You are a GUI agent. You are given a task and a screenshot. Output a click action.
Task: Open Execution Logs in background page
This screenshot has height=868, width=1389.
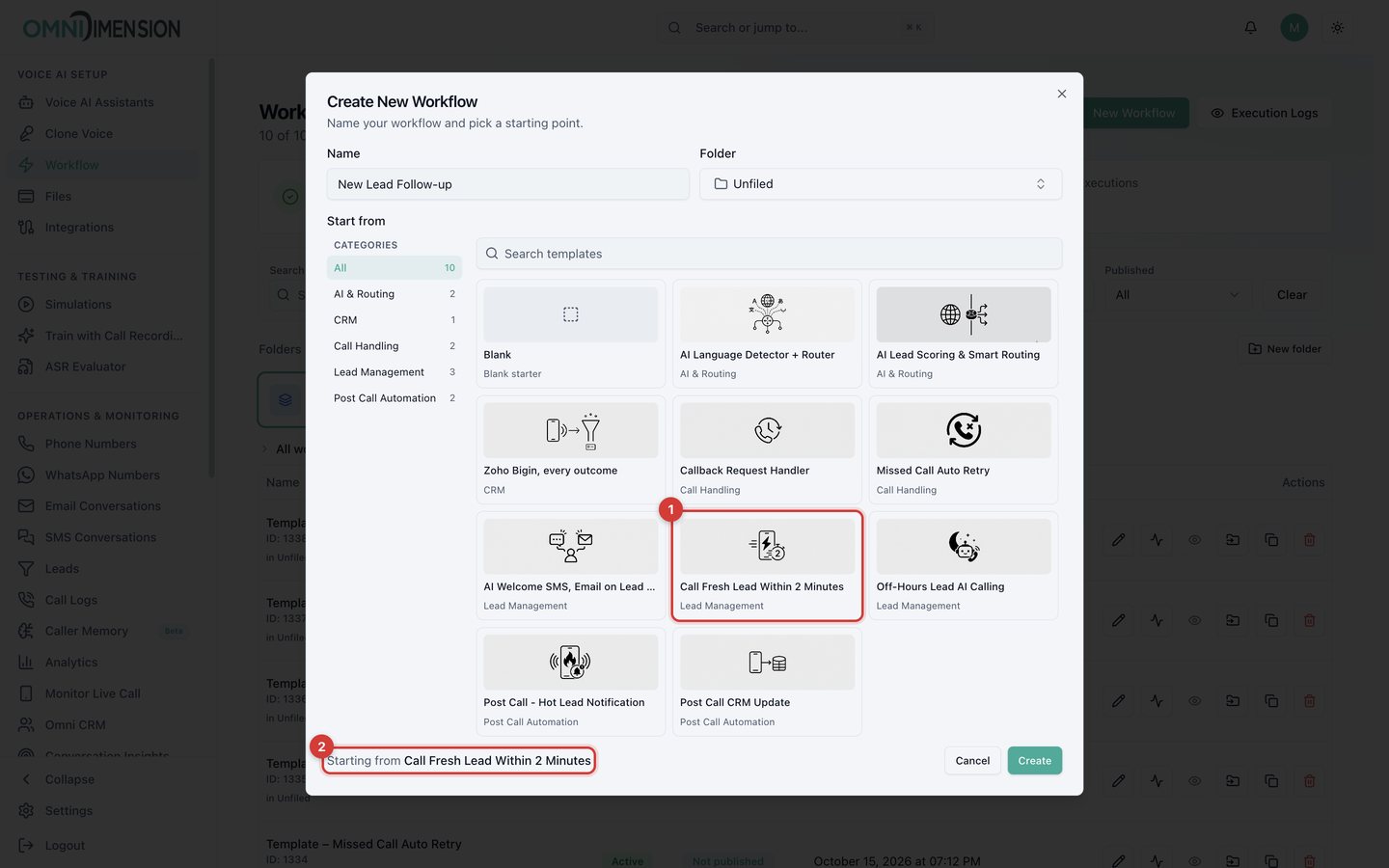(x=1265, y=113)
